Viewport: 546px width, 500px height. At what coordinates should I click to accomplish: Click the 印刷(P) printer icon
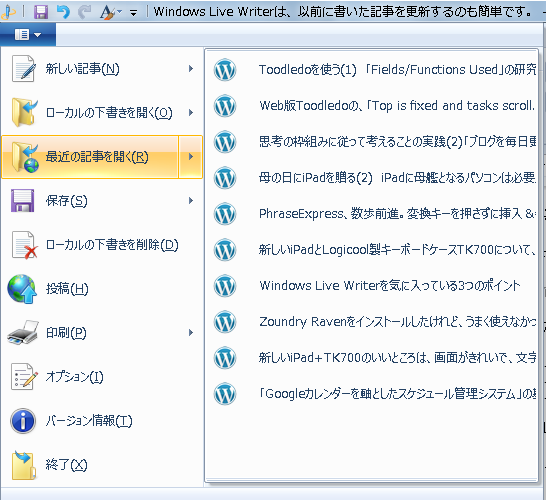[x=23, y=333]
